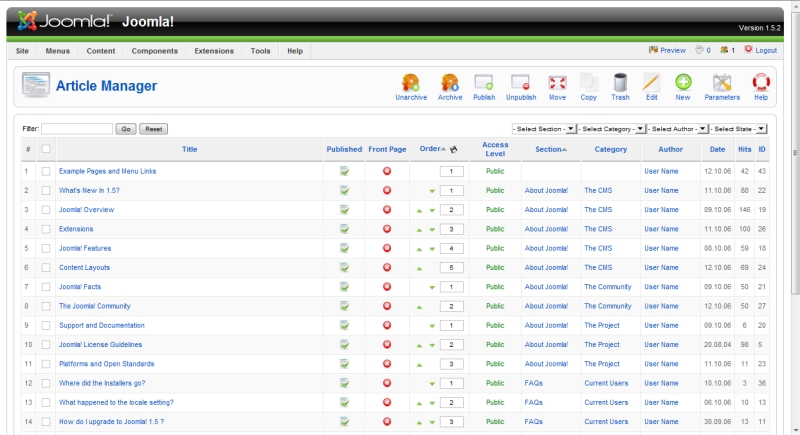Image resolution: width=800 pixels, height=435 pixels.
Task: Tick the Joomla! Features checkbox
Action: click(46, 248)
